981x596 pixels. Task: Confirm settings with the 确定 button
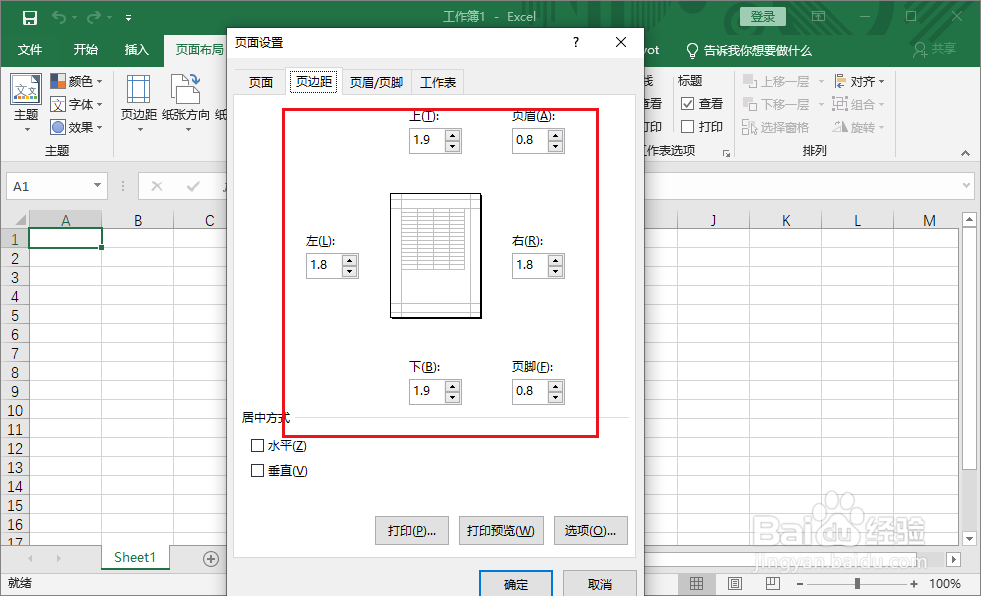tap(517, 583)
